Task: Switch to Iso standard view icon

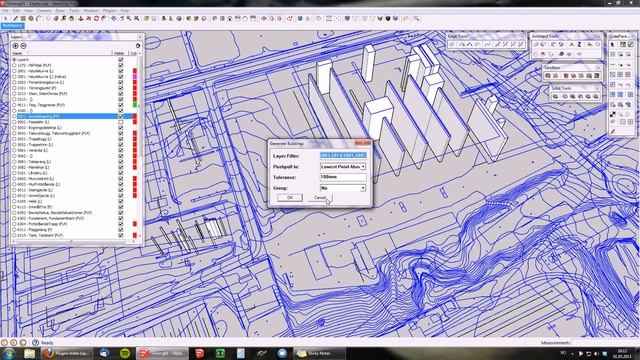Action: (214, 18)
